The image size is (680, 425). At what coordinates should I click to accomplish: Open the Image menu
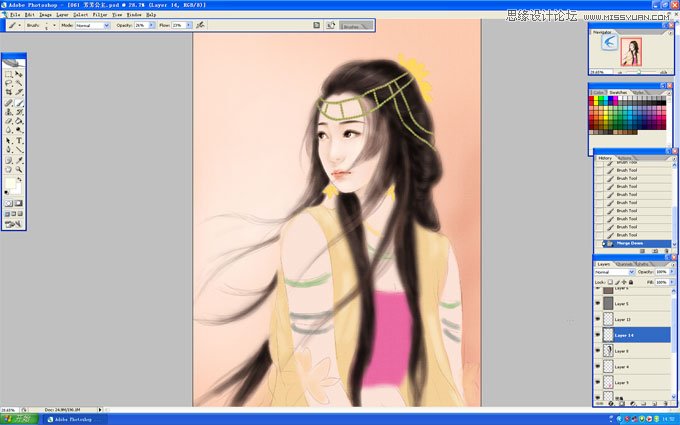coord(46,14)
